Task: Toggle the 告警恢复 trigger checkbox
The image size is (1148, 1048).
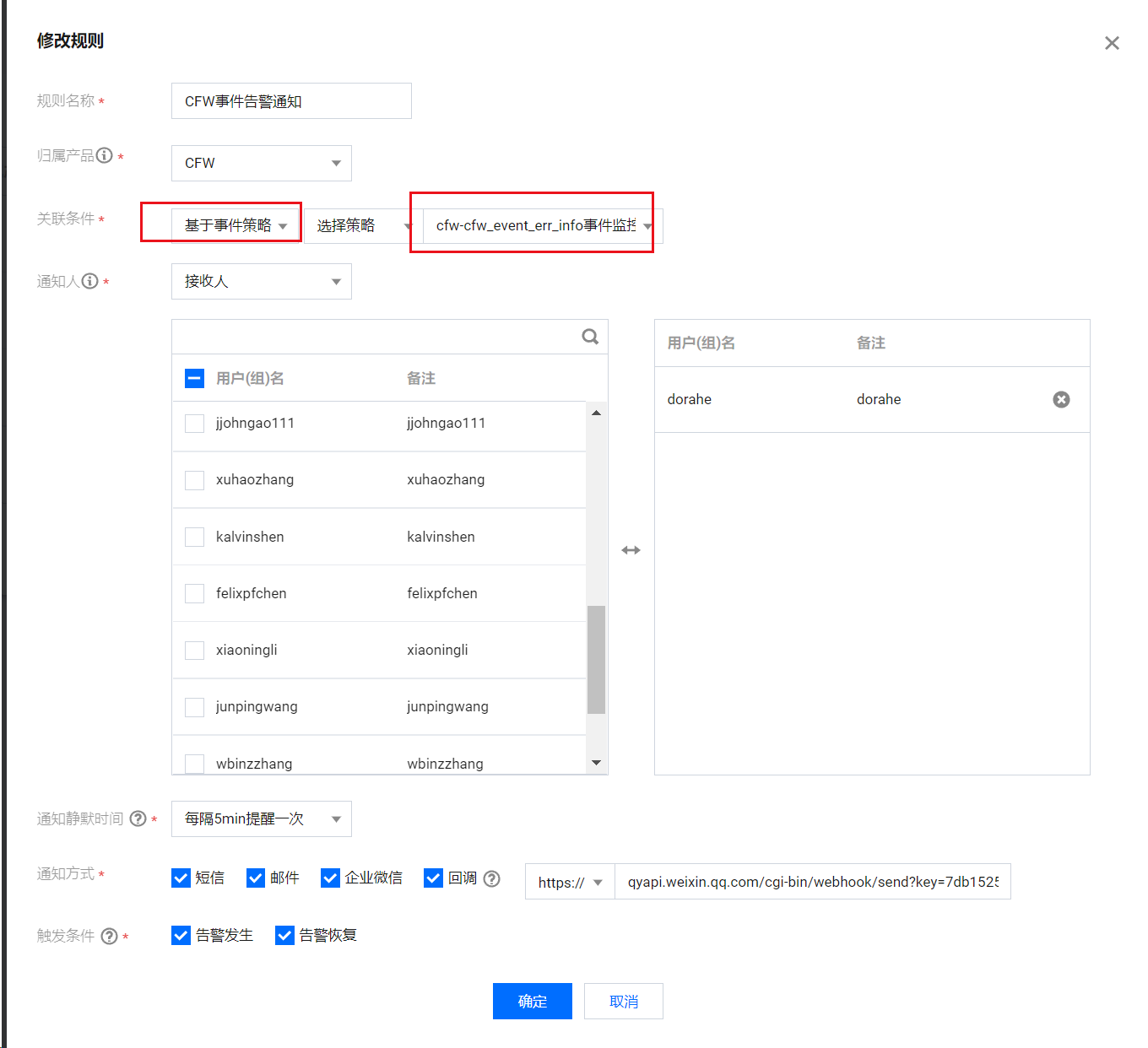Action: click(x=285, y=935)
